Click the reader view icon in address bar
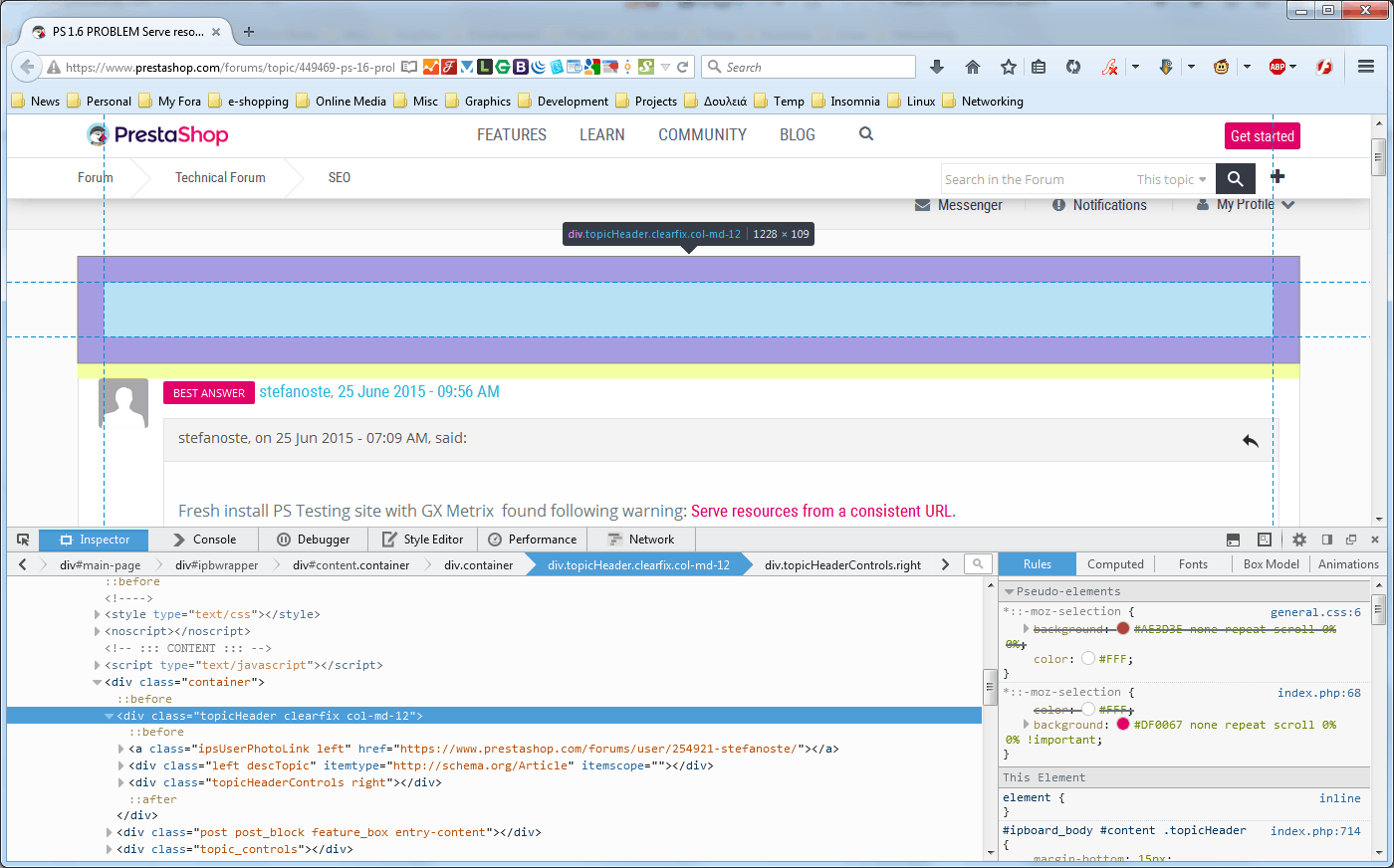The image size is (1394, 868). pyautogui.click(x=409, y=67)
